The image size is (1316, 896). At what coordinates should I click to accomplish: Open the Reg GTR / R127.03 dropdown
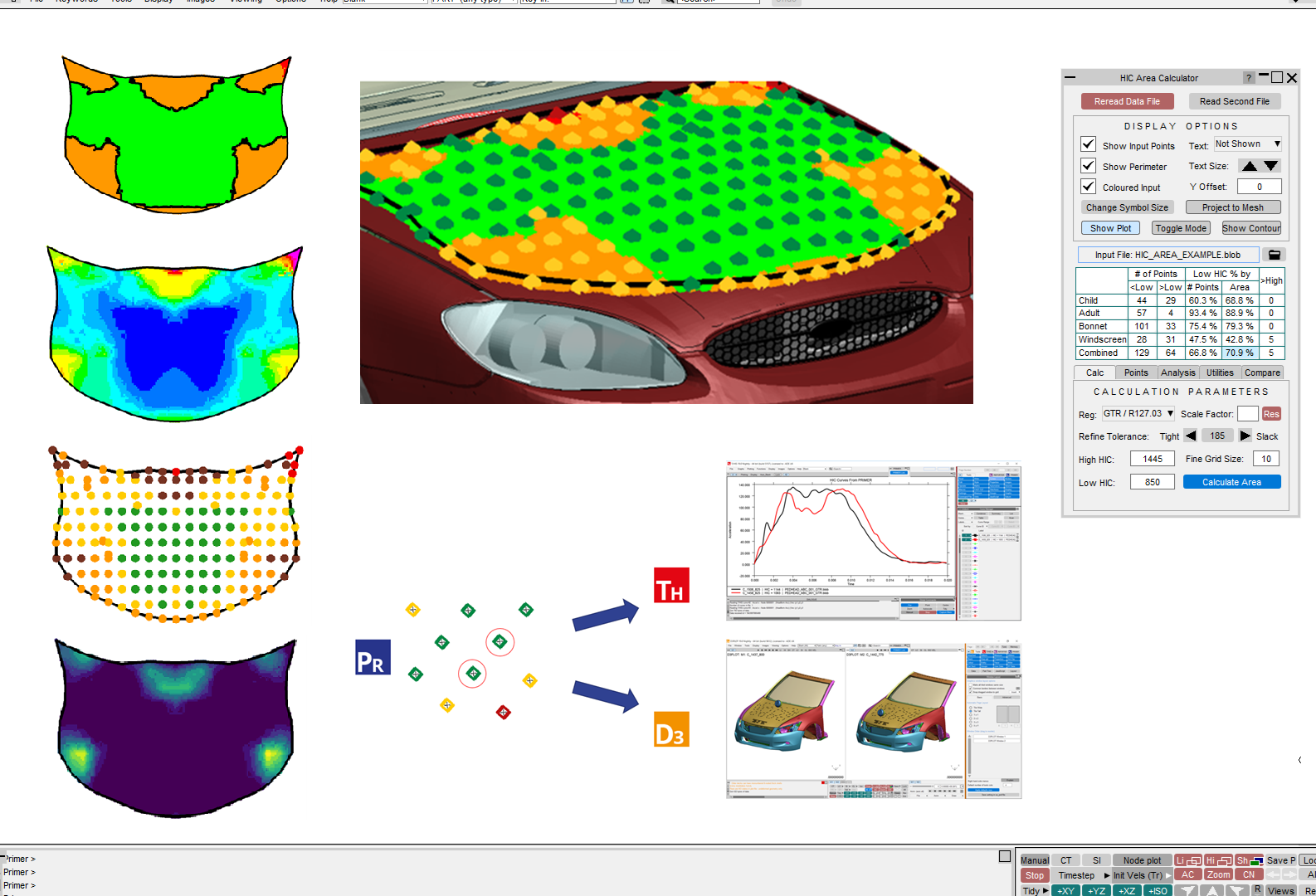1138,413
